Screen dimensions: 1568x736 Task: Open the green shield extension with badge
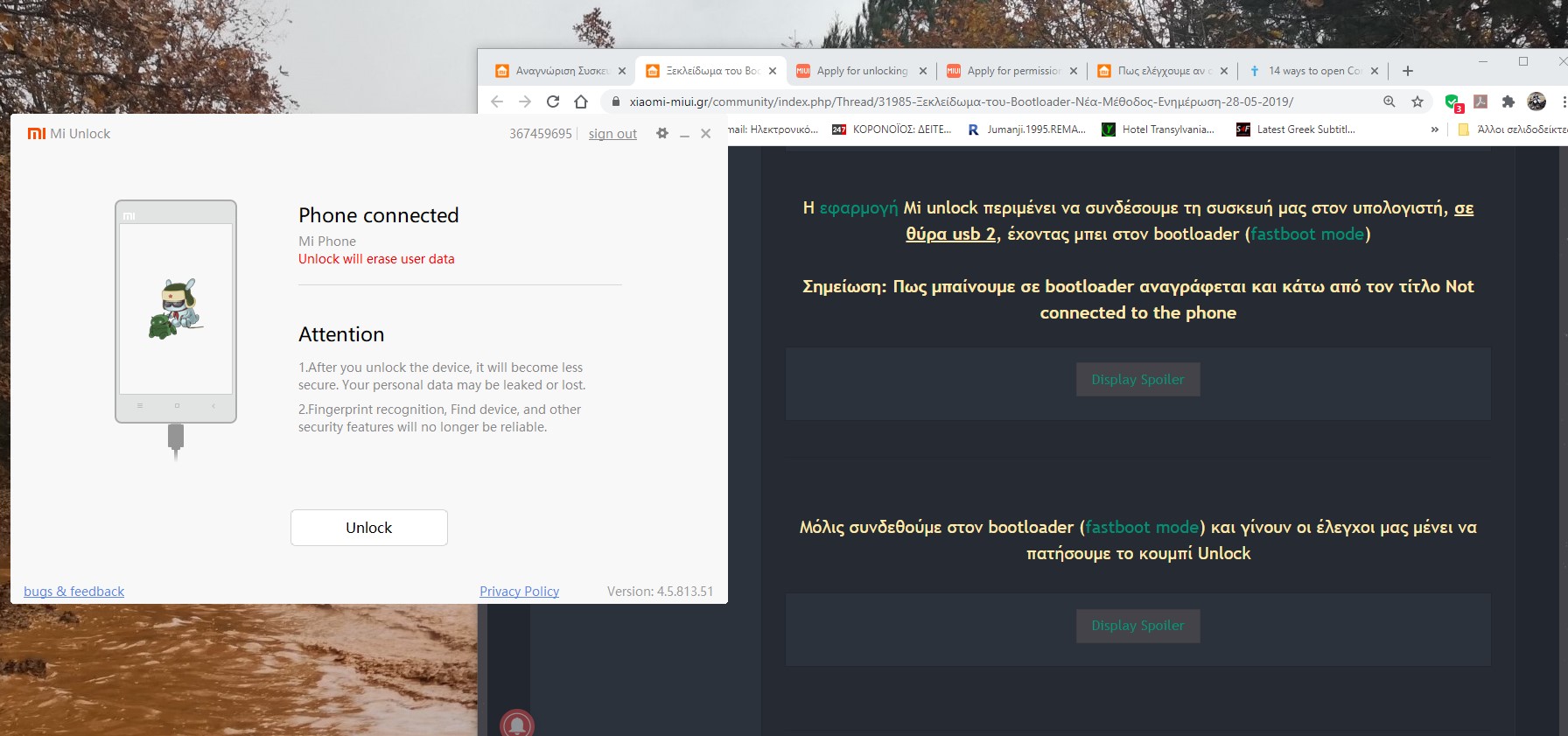1453,102
